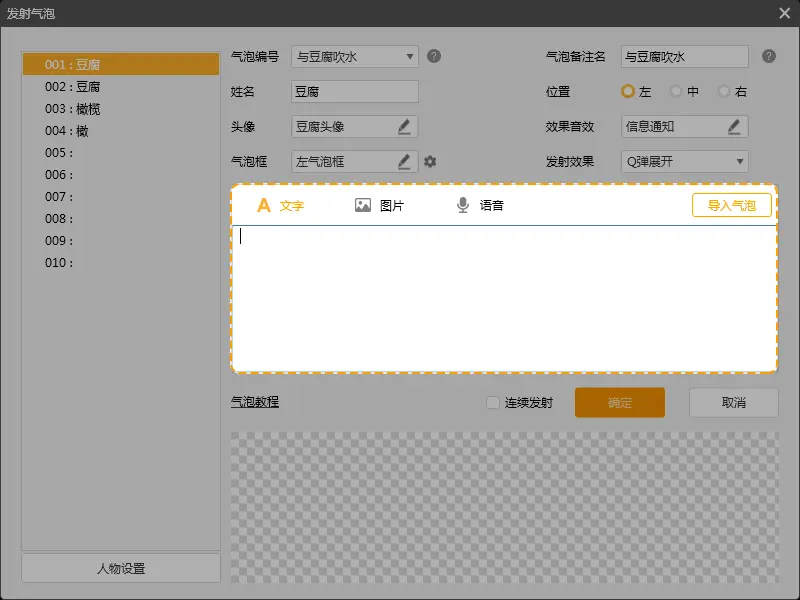The image size is (800, 600).
Task: Click the pencil icon in 左气泡框 field
Action: coord(404,161)
